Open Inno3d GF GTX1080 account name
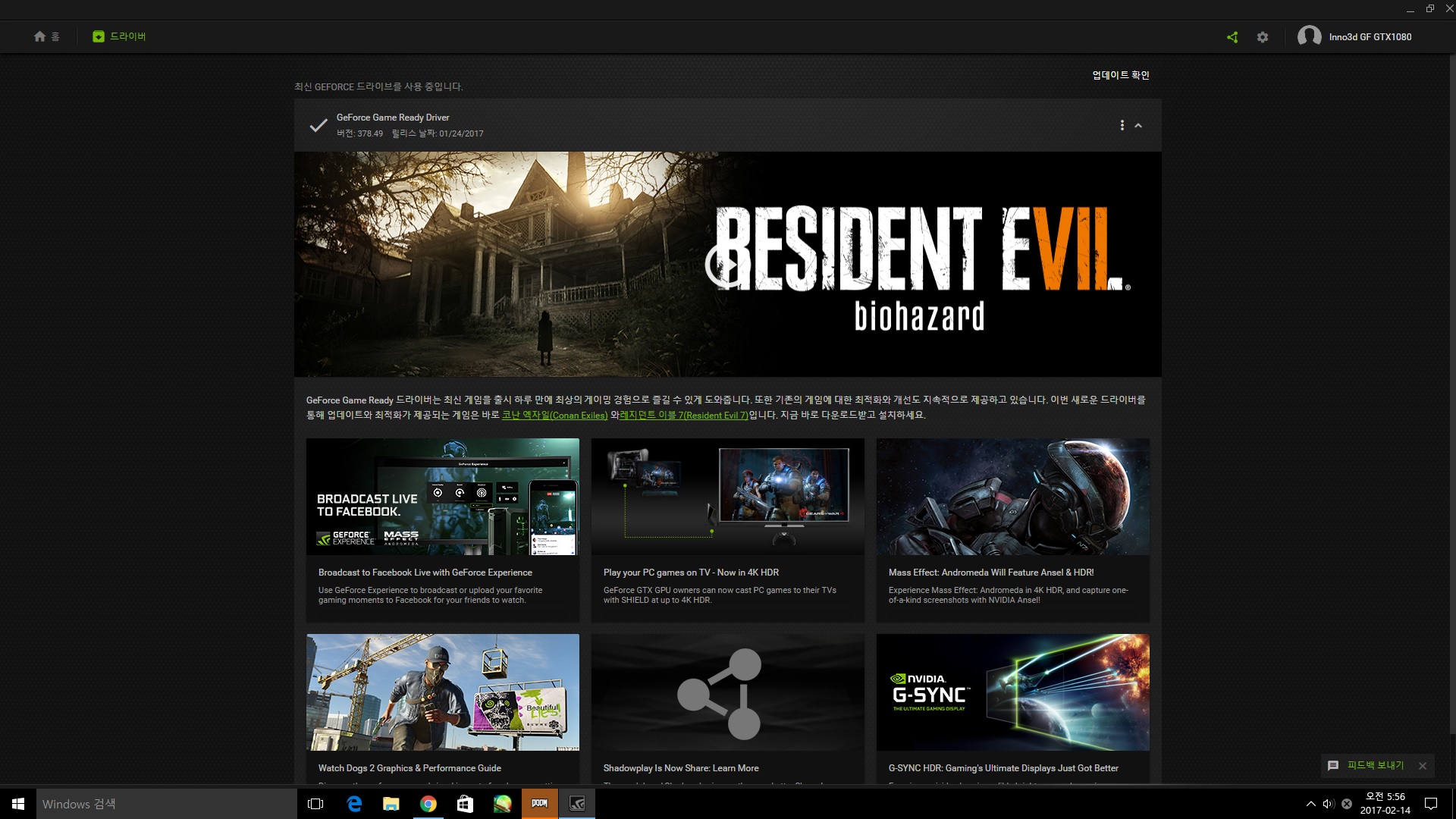Image resolution: width=1456 pixels, height=819 pixels. point(1370,37)
